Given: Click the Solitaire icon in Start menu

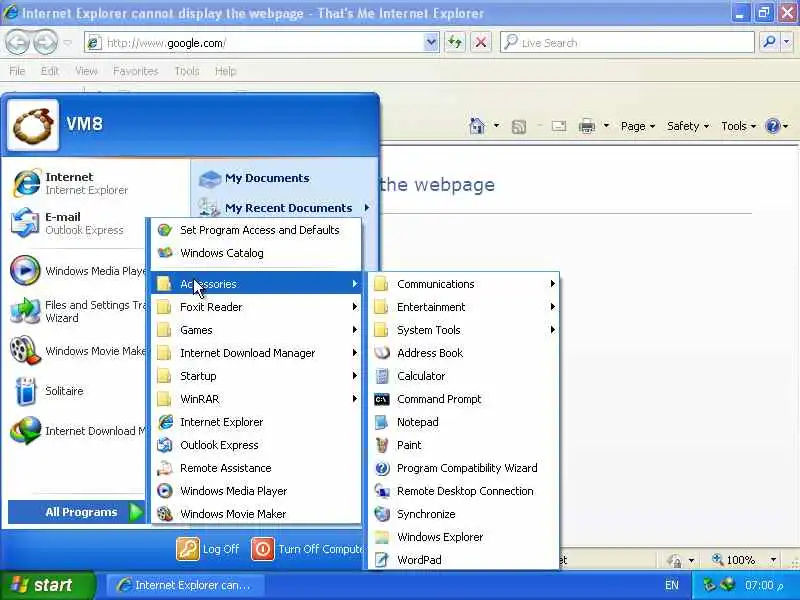Looking at the screenshot, I should click(x=26, y=391).
